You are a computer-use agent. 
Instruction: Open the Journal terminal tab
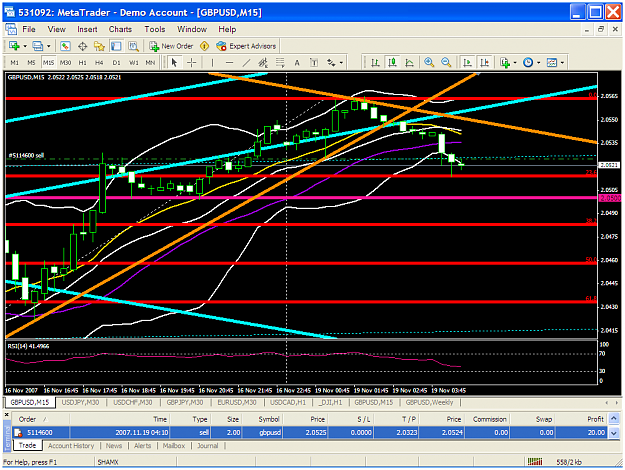208,446
